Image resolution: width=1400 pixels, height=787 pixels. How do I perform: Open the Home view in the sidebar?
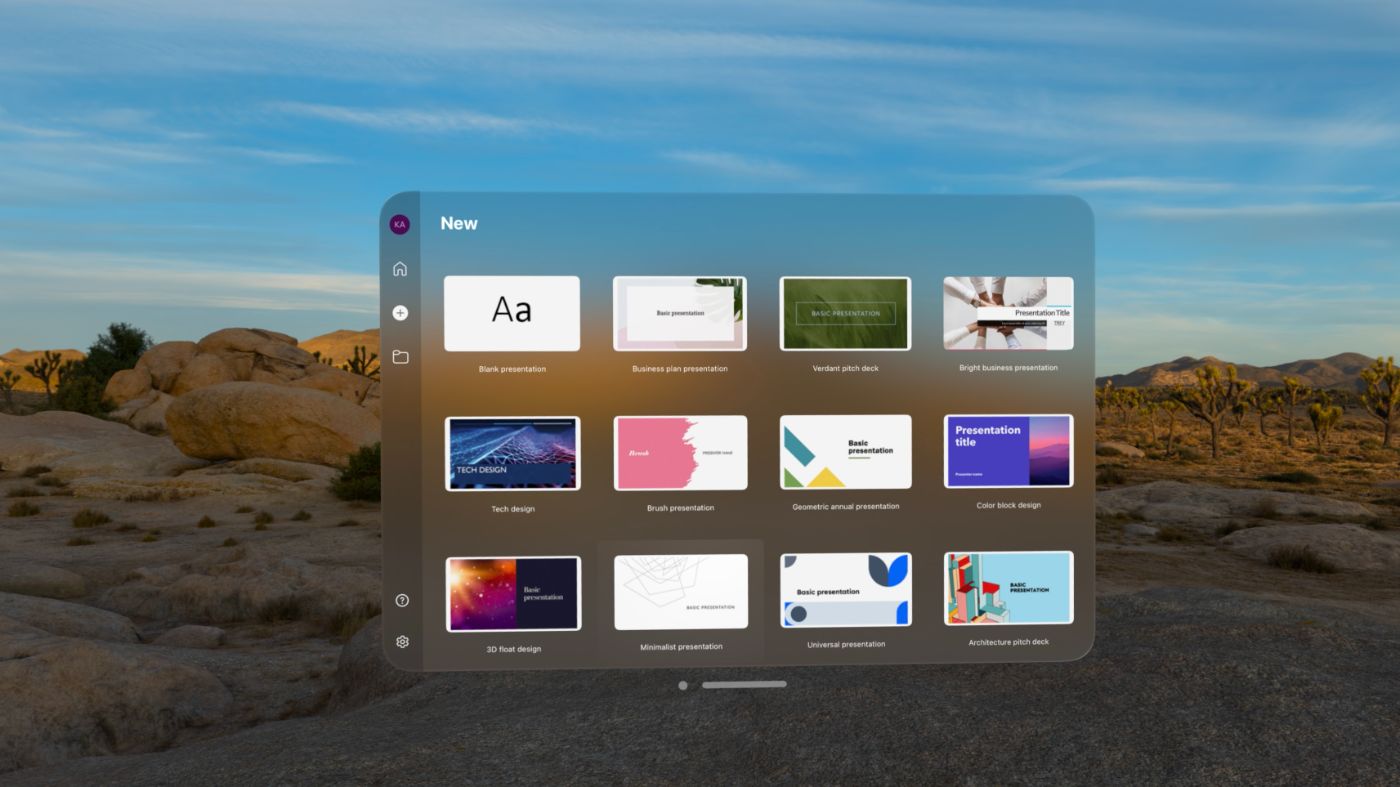[399, 268]
